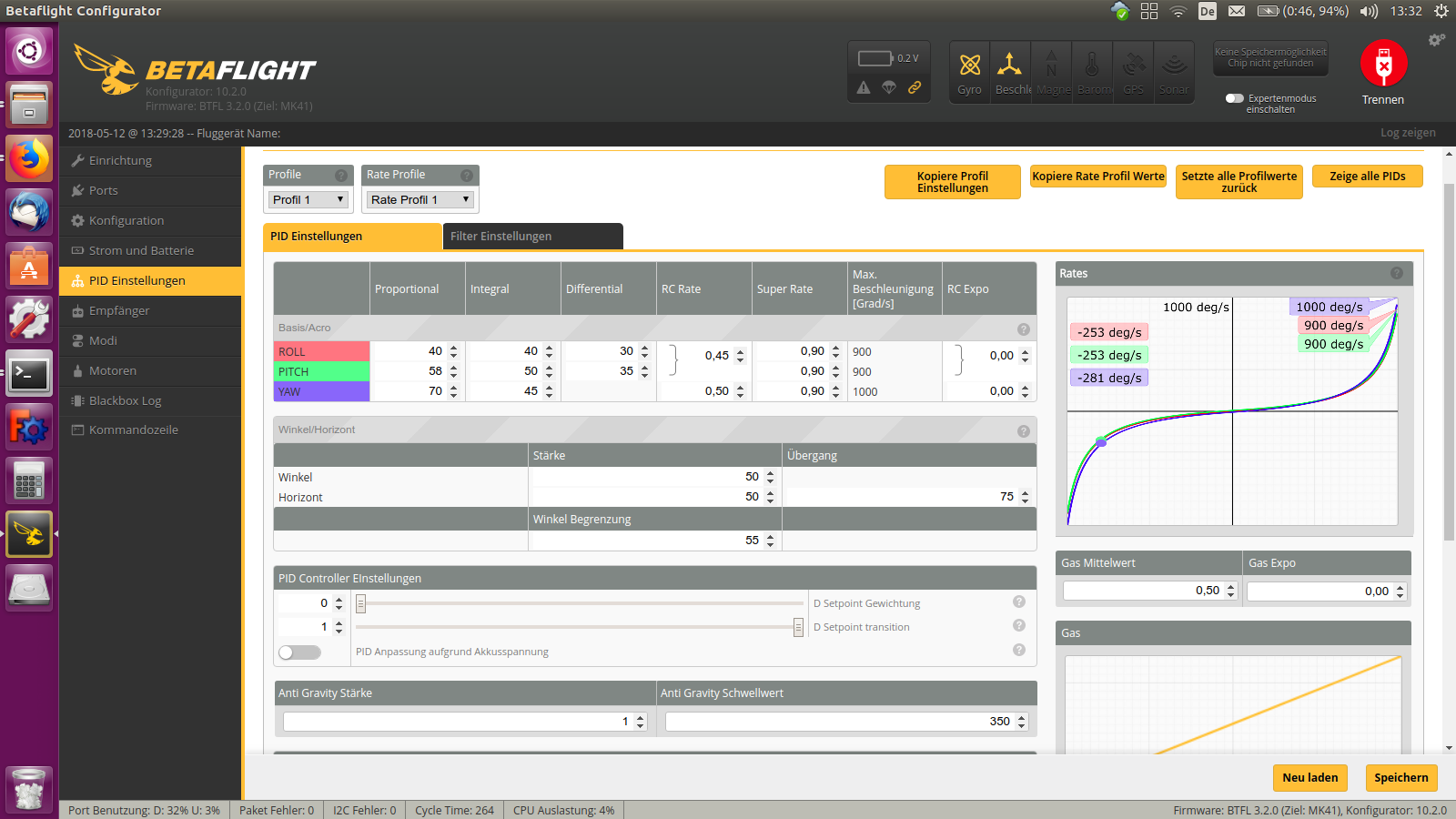Open the Profil 1 dropdown
1456x819 pixels.
(x=308, y=199)
